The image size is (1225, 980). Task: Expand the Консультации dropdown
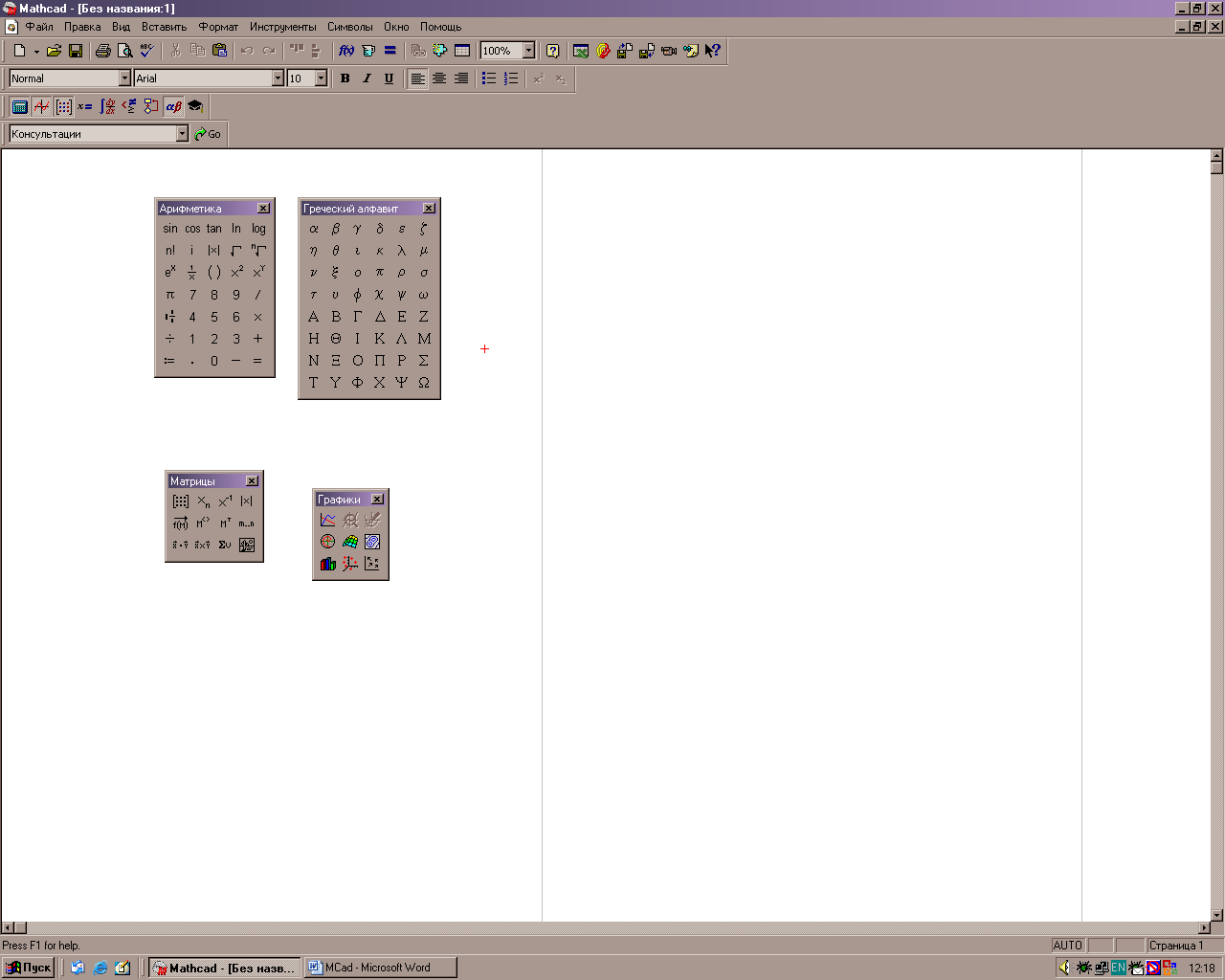point(182,134)
